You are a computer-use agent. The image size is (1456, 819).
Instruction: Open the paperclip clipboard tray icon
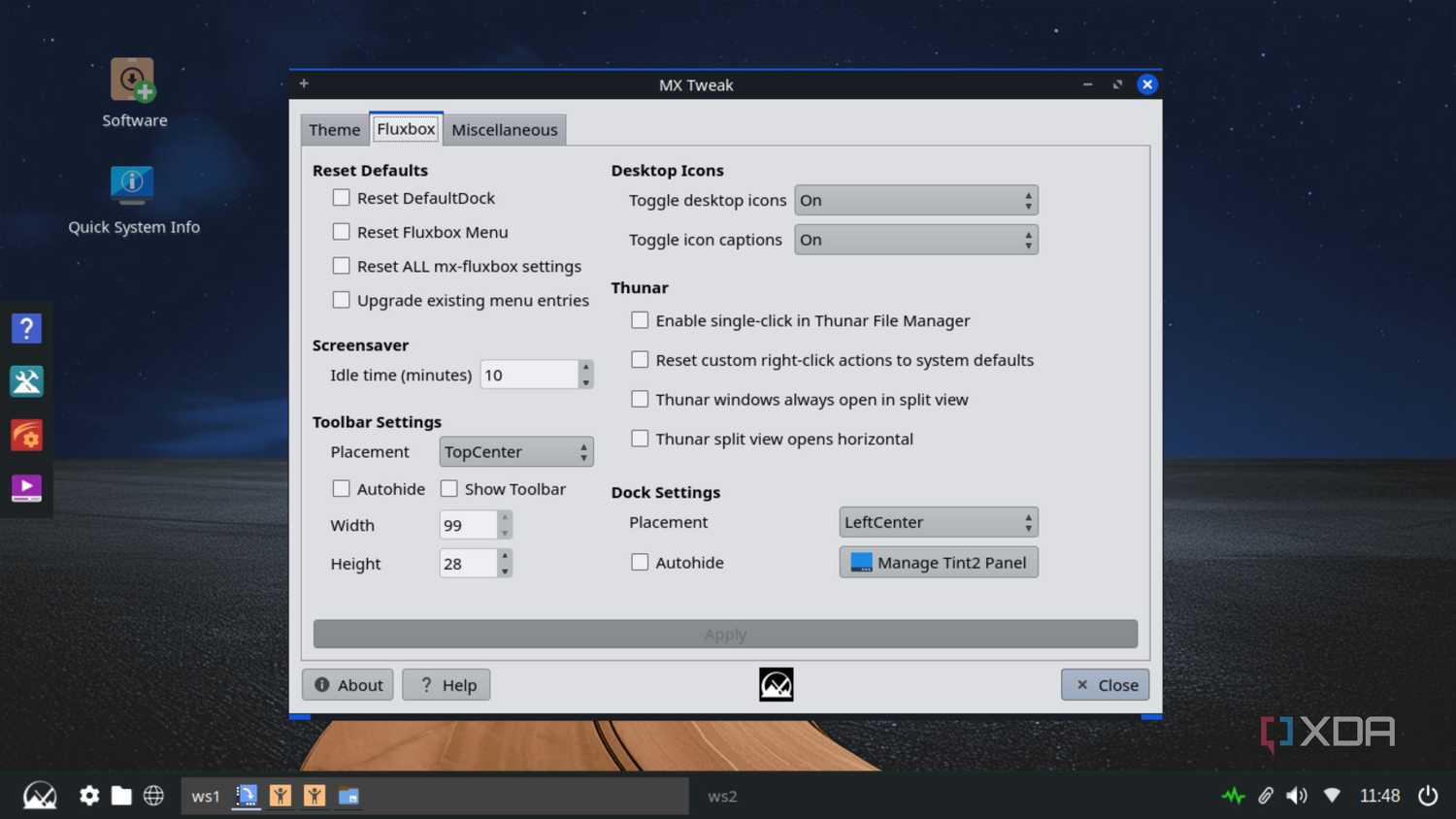click(x=1266, y=796)
